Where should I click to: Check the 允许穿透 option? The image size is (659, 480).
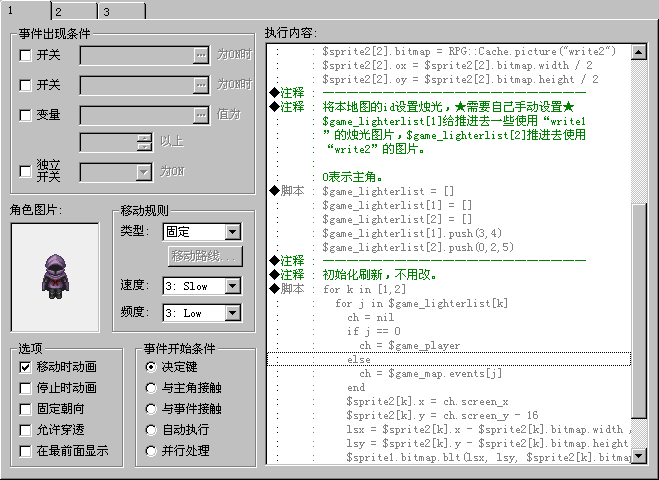[25, 430]
